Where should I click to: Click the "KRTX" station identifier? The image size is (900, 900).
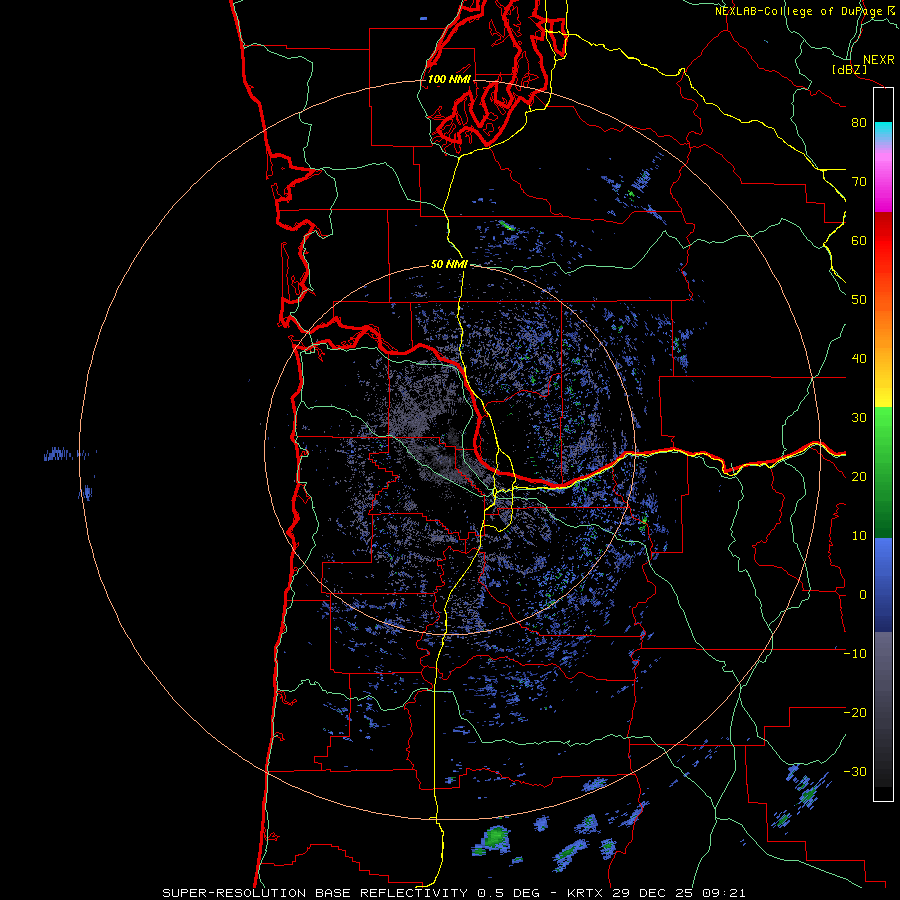(x=585, y=893)
